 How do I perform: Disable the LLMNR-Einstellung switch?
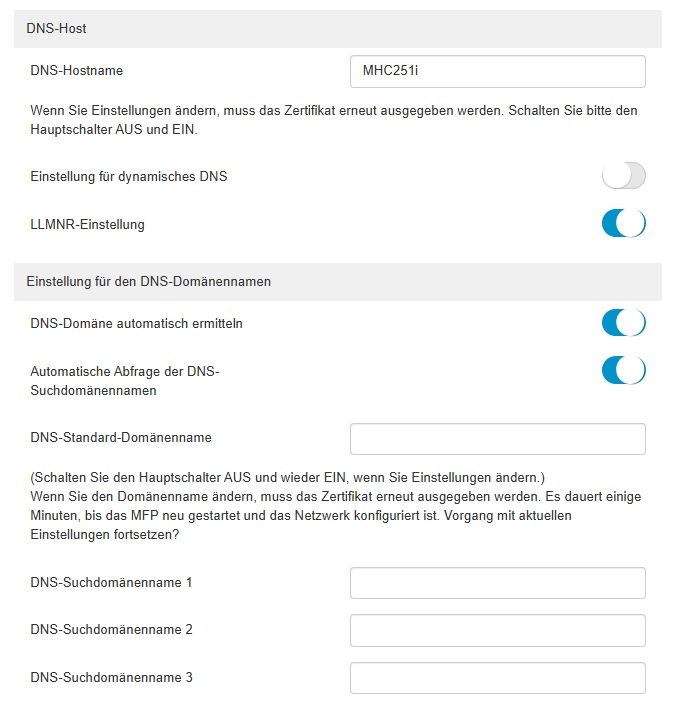(x=623, y=223)
